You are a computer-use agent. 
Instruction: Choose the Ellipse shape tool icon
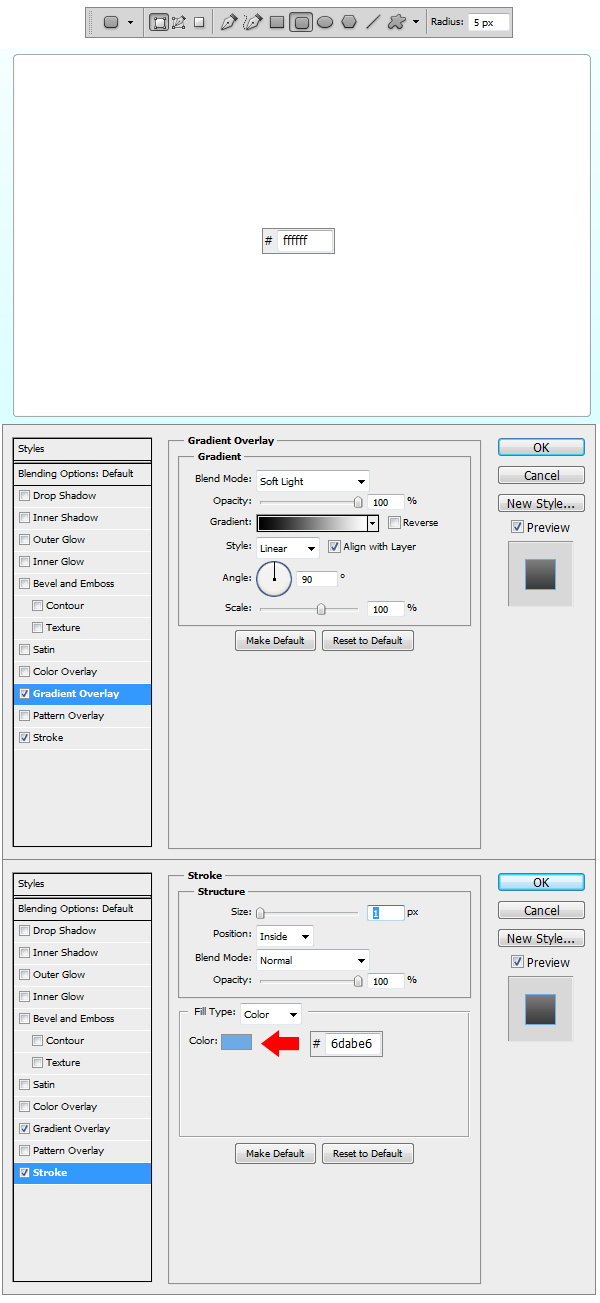tap(325, 22)
